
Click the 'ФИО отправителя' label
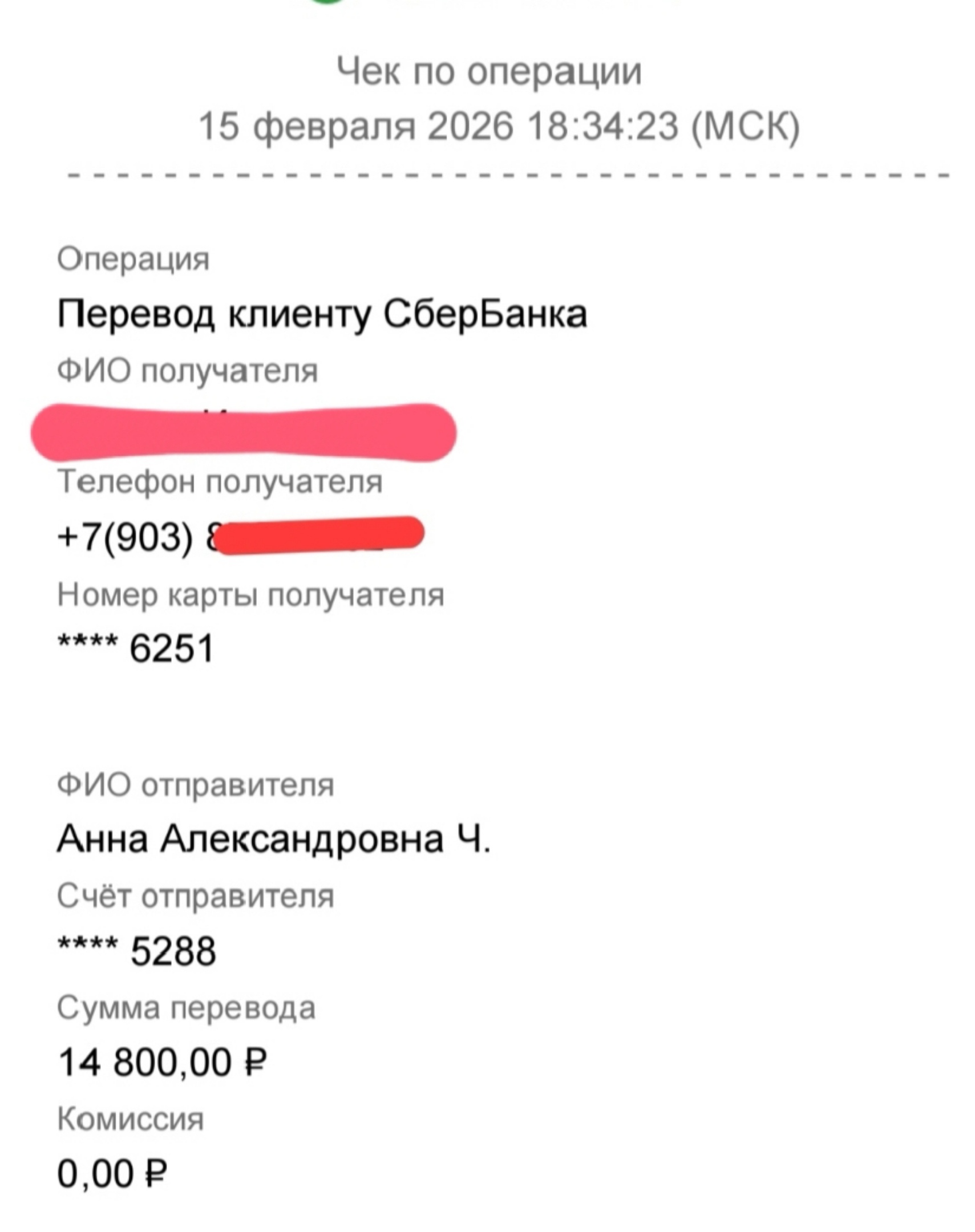195,785
